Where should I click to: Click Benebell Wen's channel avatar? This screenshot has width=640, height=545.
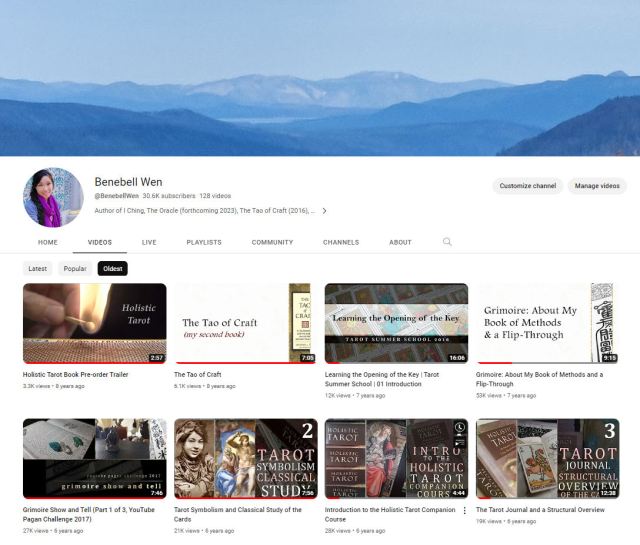(53, 197)
